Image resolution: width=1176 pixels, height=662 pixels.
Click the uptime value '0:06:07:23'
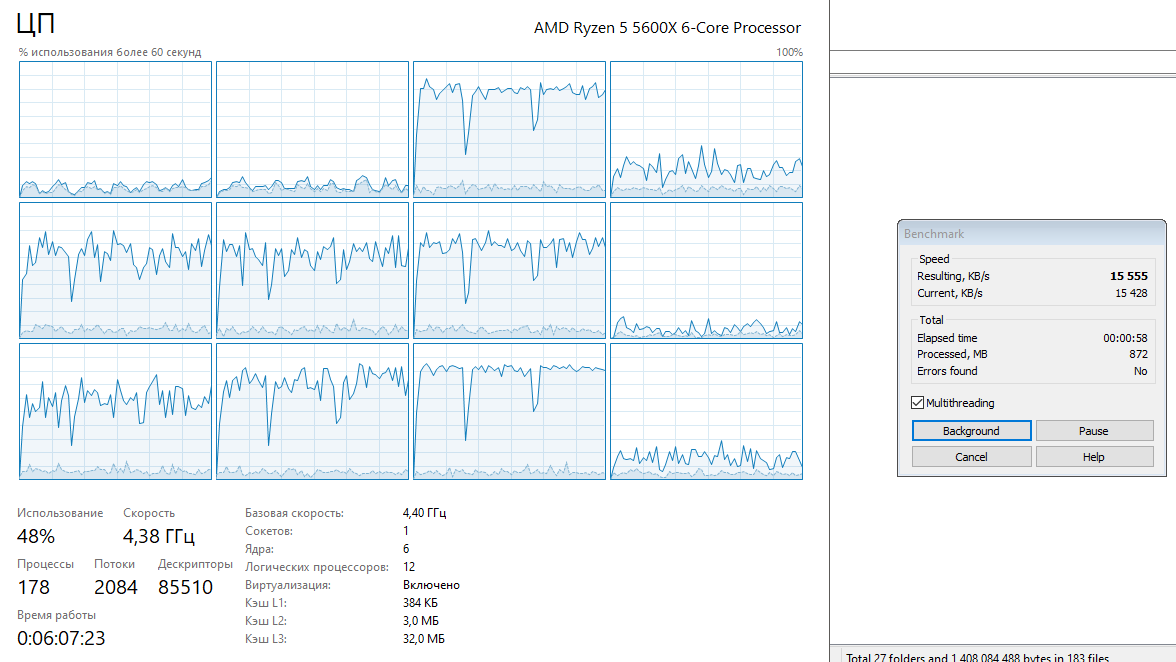point(62,638)
